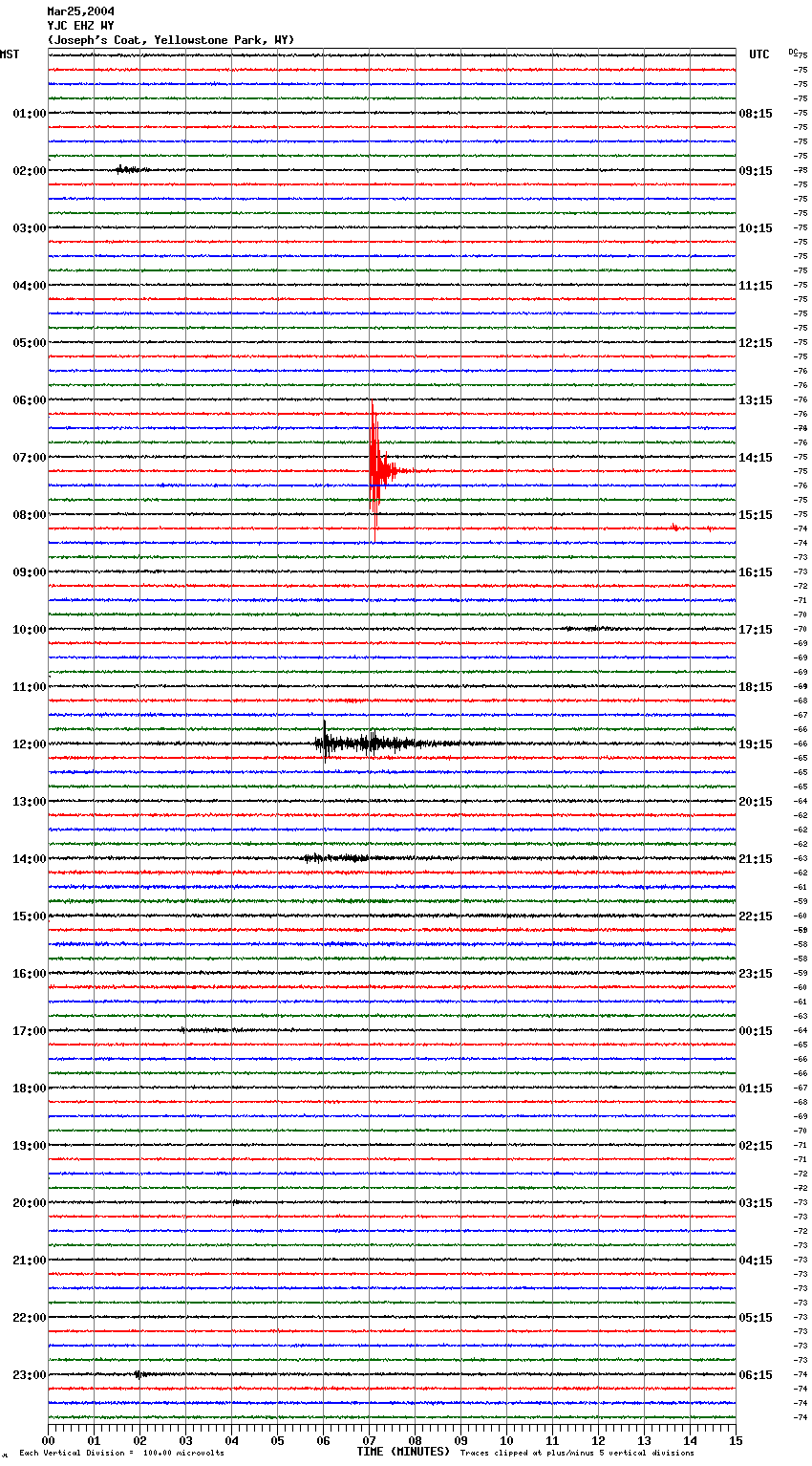Viewport: 812px width, 1466px height.
Task: Select the 21:00 MST time label
Action: pos(30,1261)
